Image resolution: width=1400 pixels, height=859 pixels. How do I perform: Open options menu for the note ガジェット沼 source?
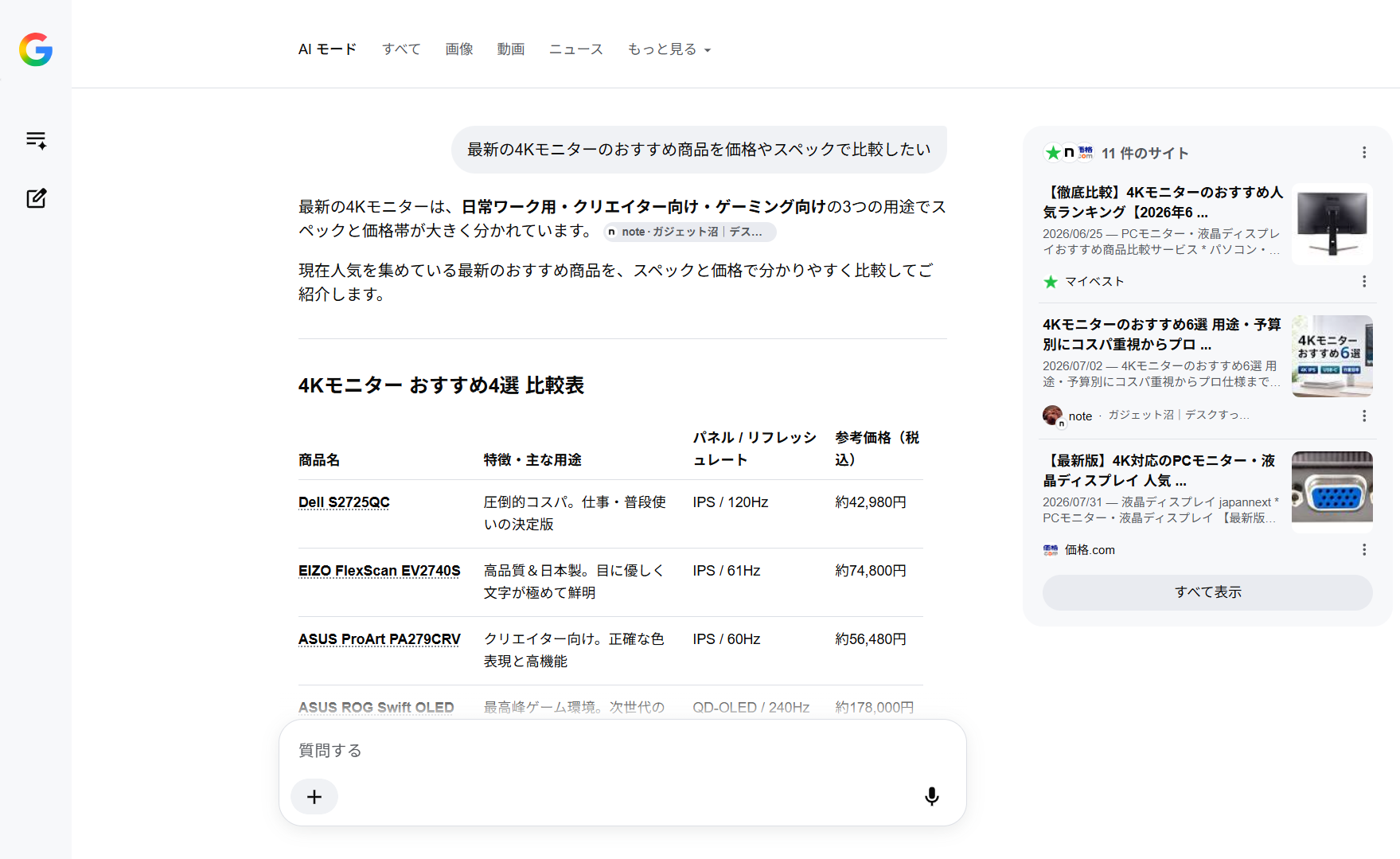pos(1364,416)
